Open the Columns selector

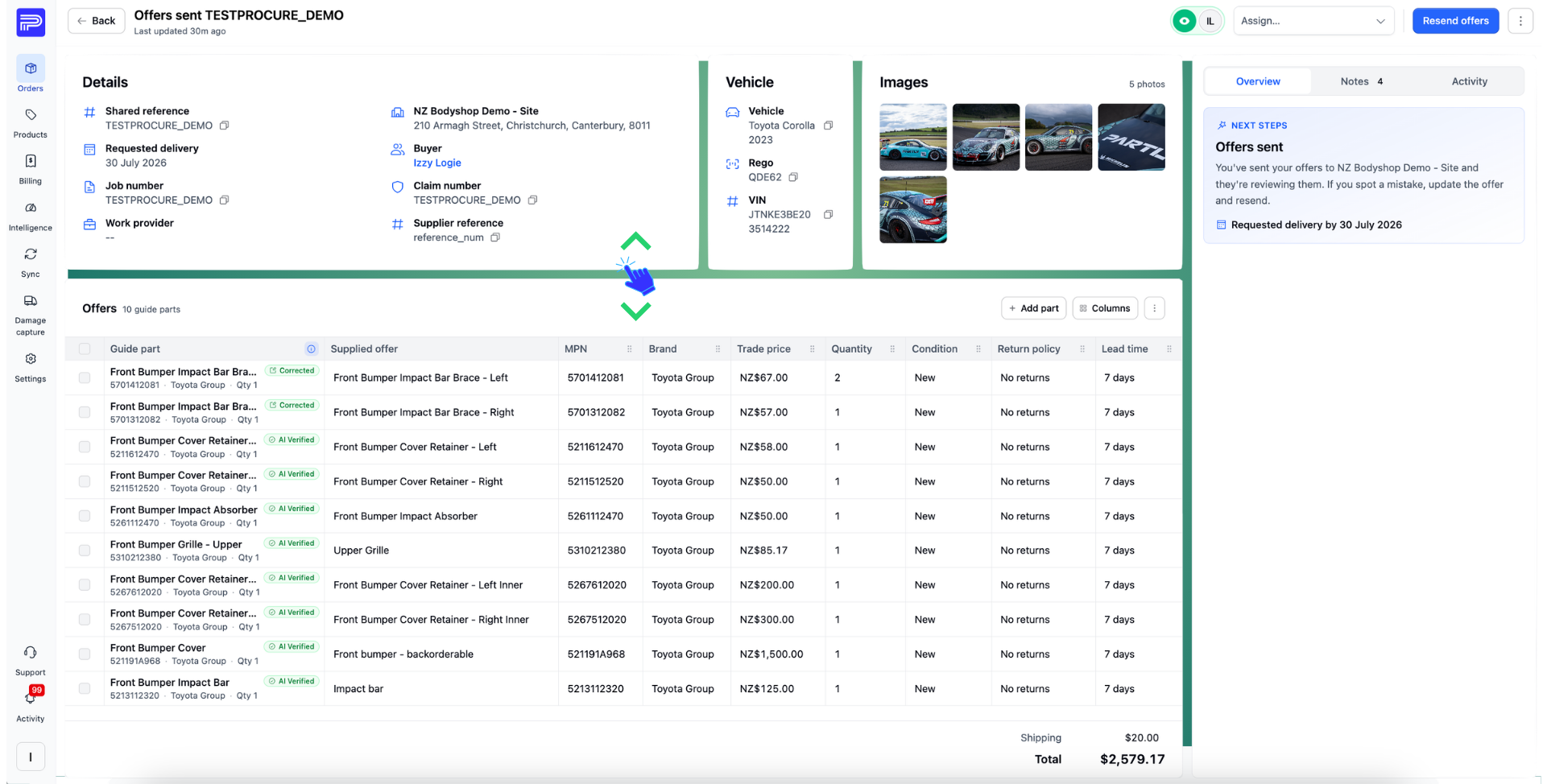pyautogui.click(x=1105, y=308)
